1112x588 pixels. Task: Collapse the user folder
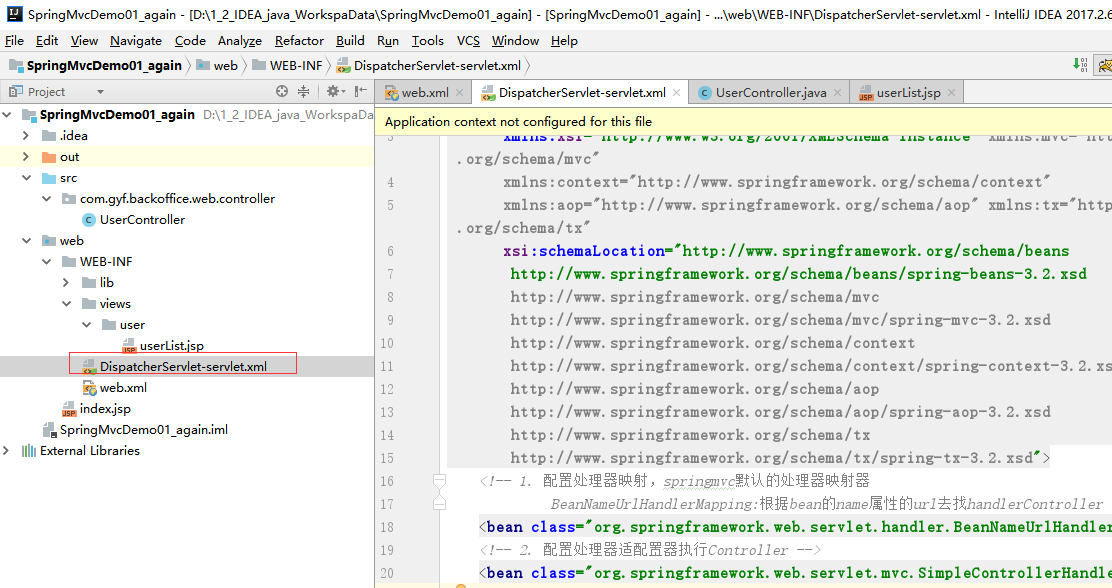87,325
